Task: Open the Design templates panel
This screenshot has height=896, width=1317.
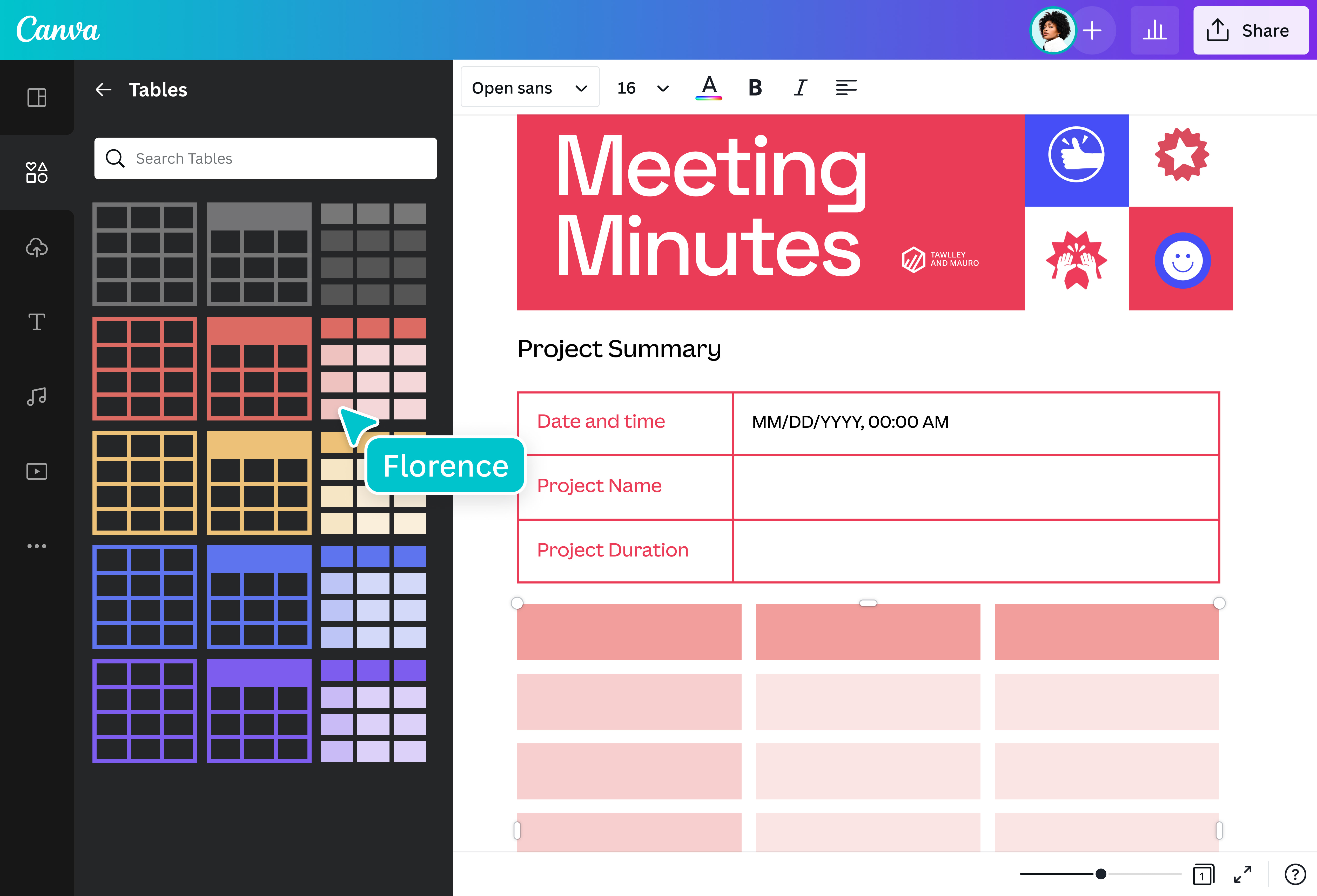Action: 36,97
